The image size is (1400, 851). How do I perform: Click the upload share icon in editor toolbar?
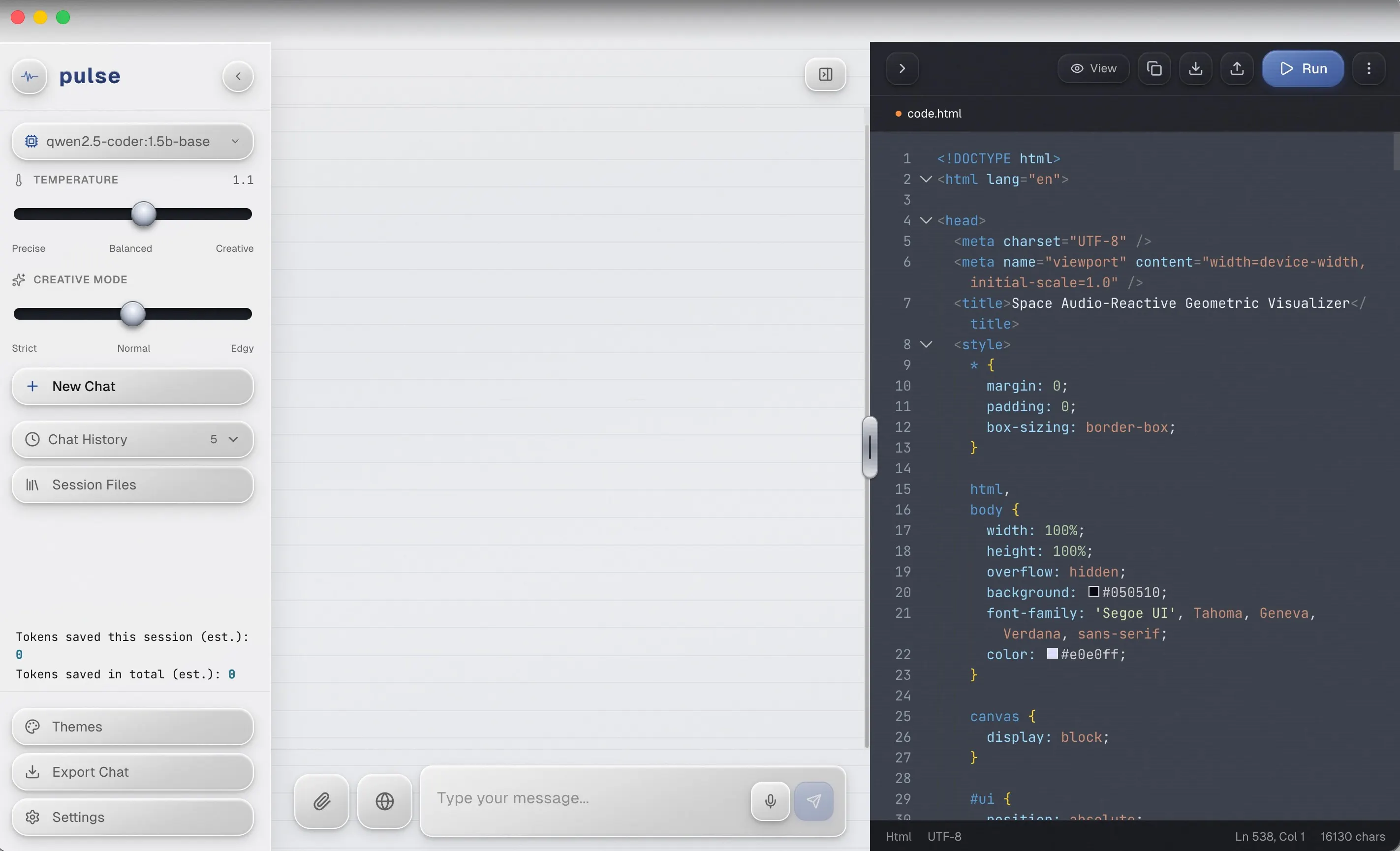tap(1237, 68)
